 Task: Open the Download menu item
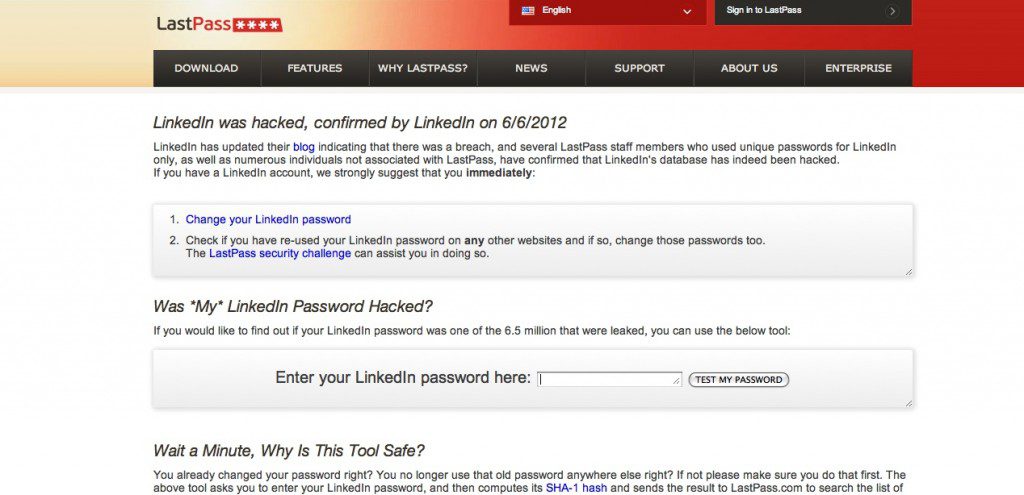pos(206,69)
